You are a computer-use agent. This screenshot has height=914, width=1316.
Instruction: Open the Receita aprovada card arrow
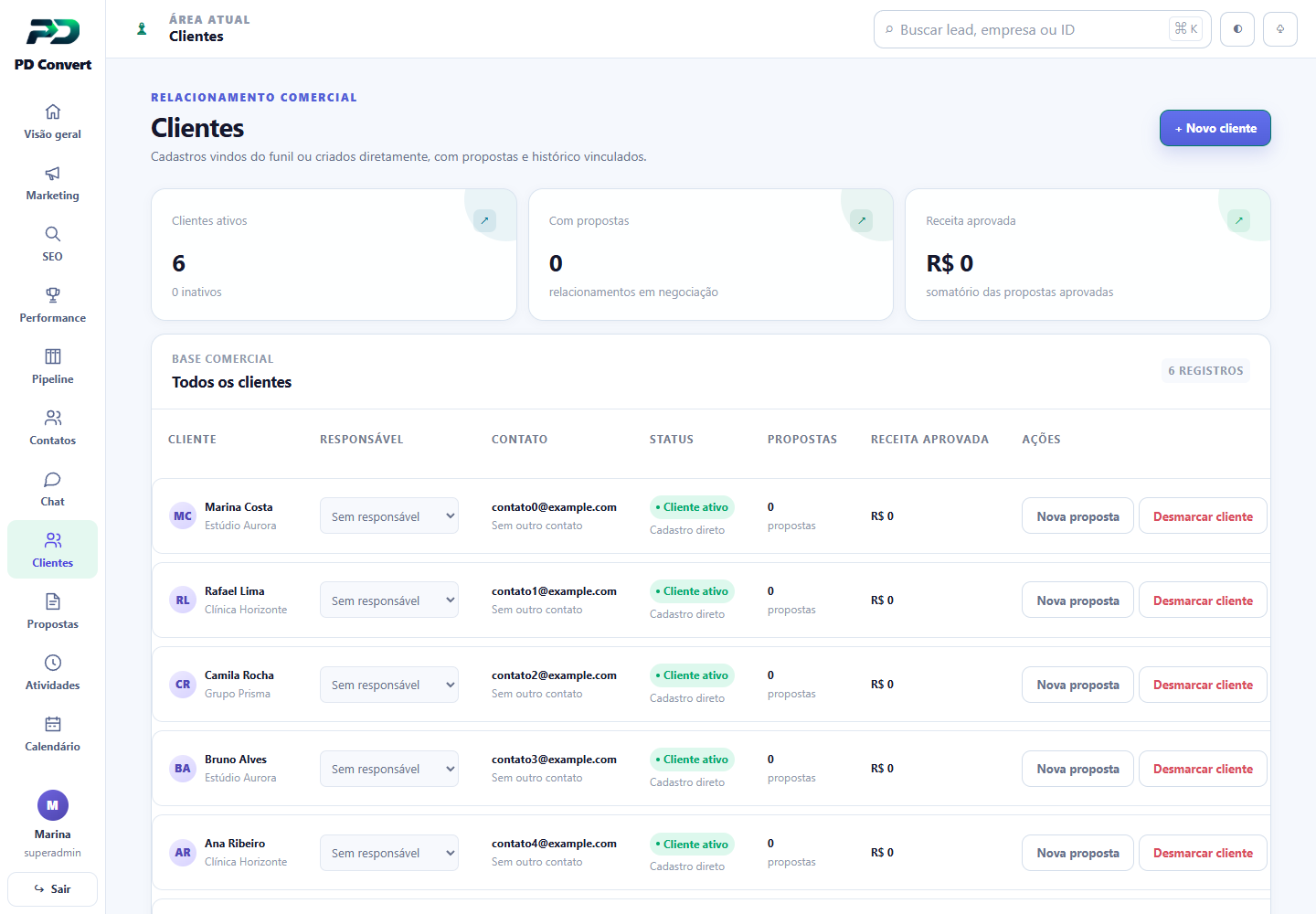coord(1238,220)
